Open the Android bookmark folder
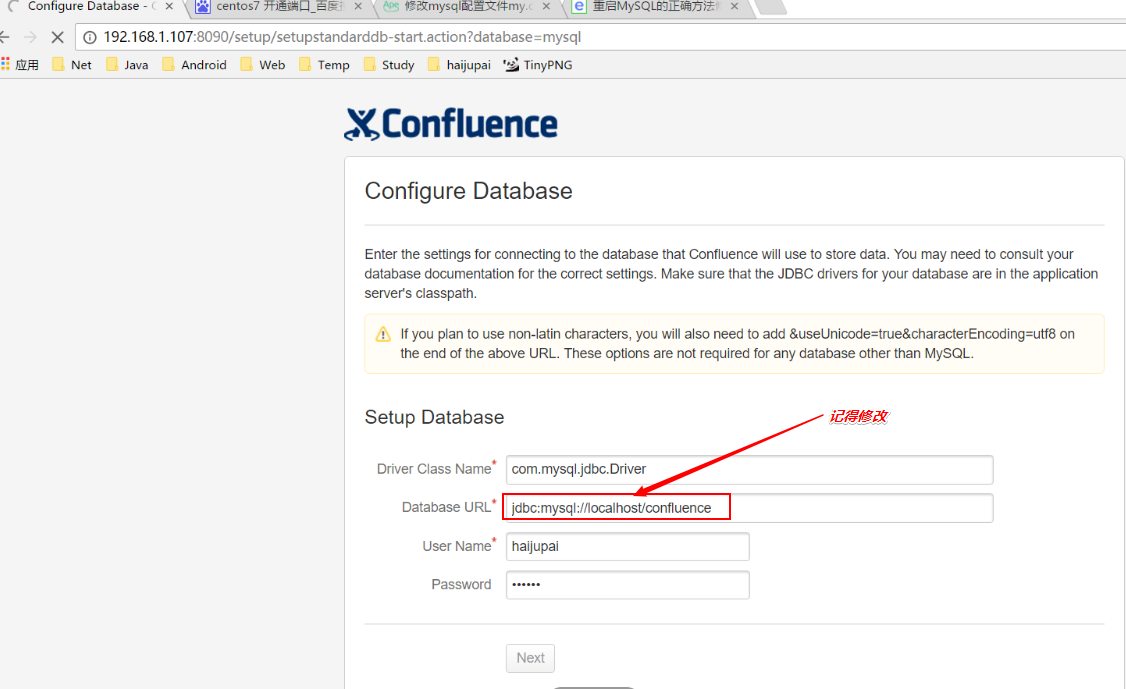 (195, 65)
